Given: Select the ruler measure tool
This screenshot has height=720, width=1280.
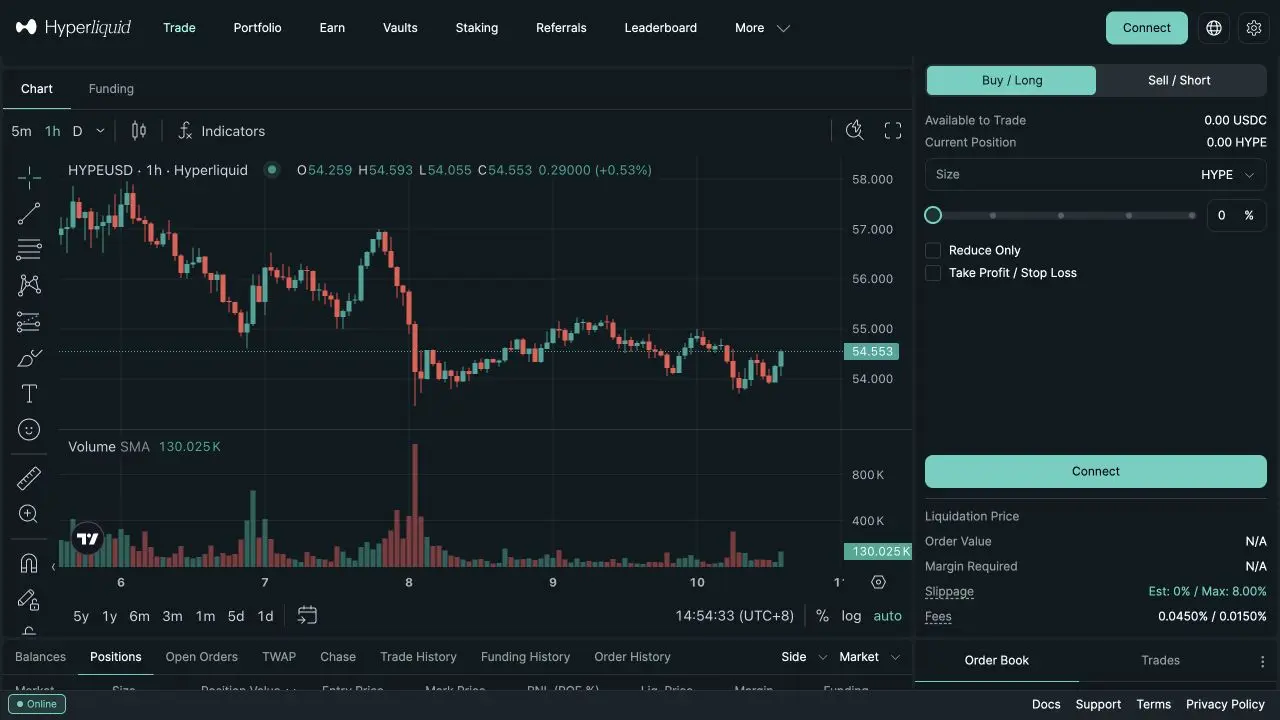Looking at the screenshot, I should coord(29,479).
